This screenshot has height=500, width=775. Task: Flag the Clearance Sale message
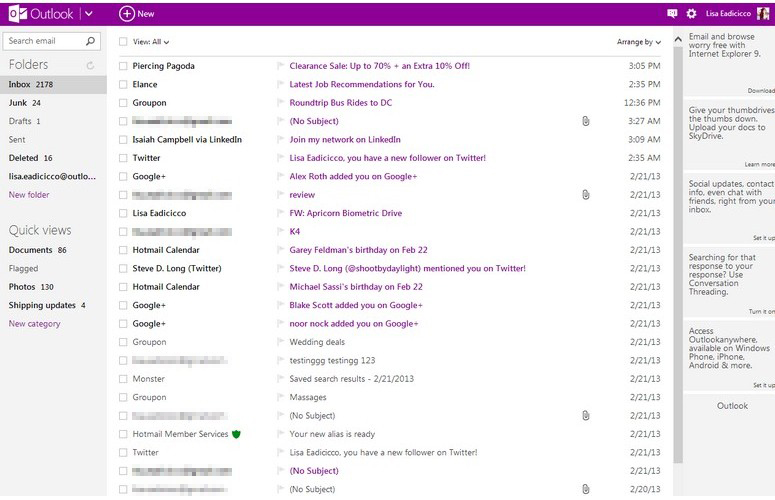coord(280,66)
